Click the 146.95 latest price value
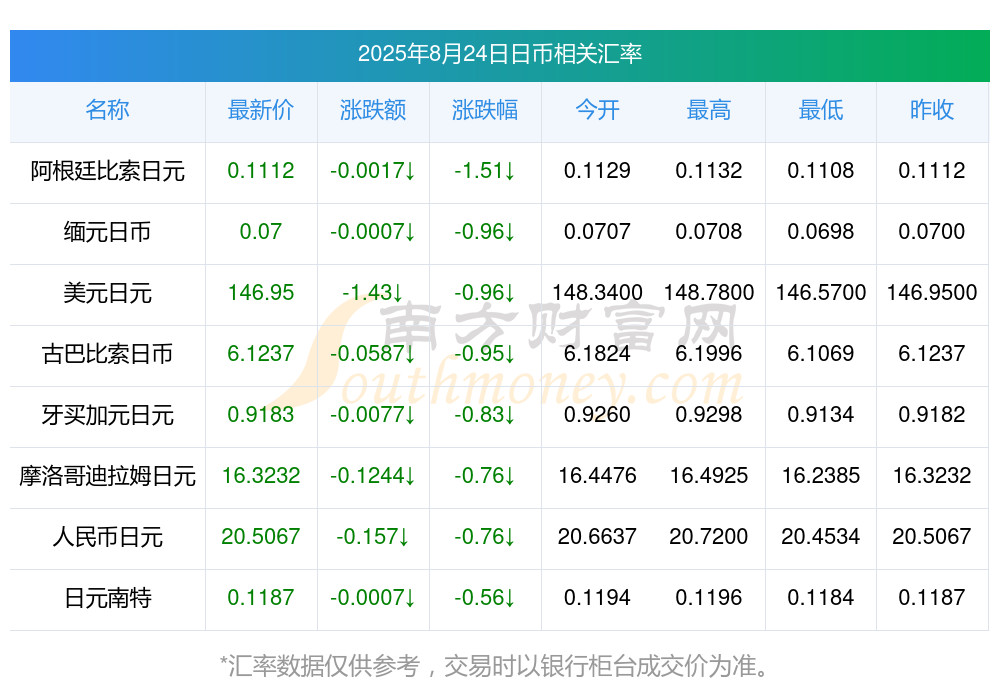1000x698 pixels. pos(261,293)
